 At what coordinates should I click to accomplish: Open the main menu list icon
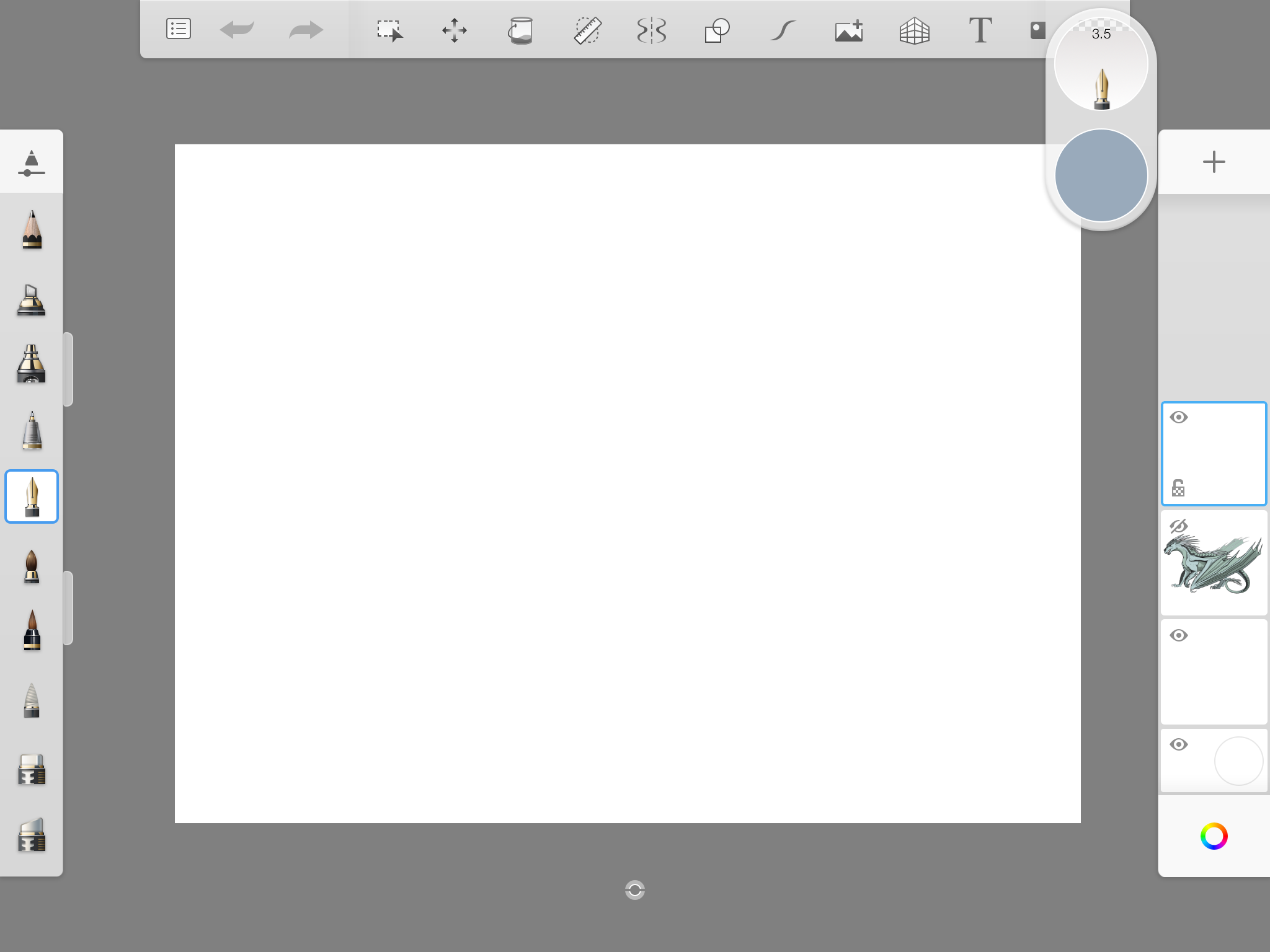tap(179, 29)
